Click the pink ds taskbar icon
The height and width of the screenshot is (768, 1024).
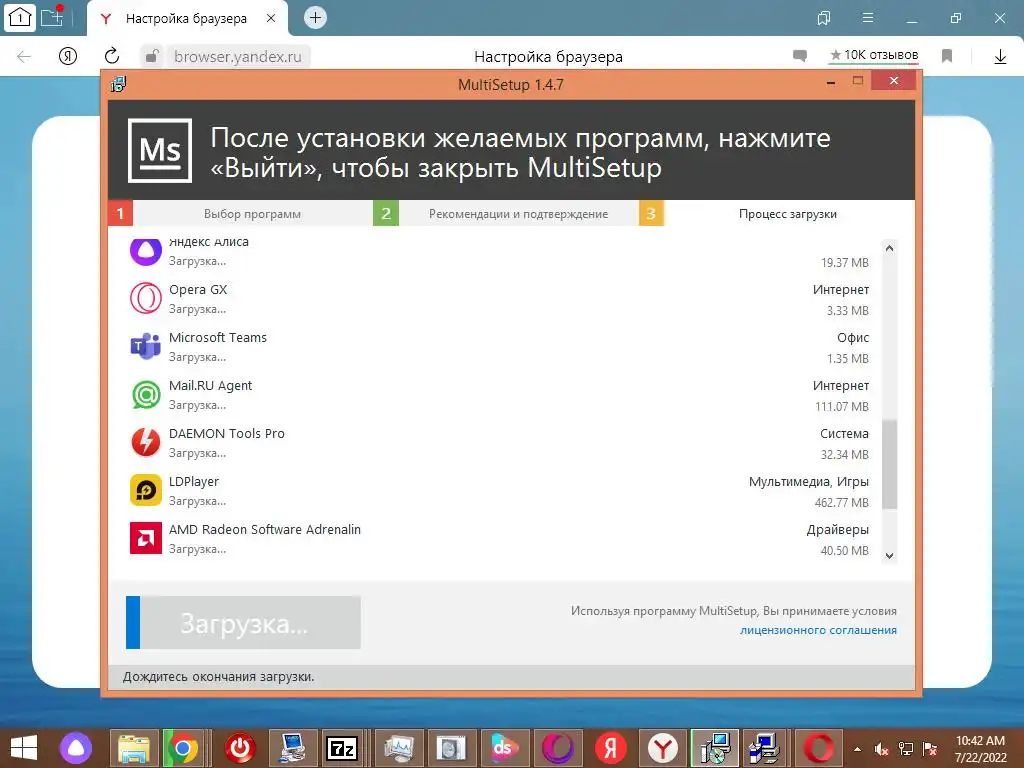[x=504, y=748]
